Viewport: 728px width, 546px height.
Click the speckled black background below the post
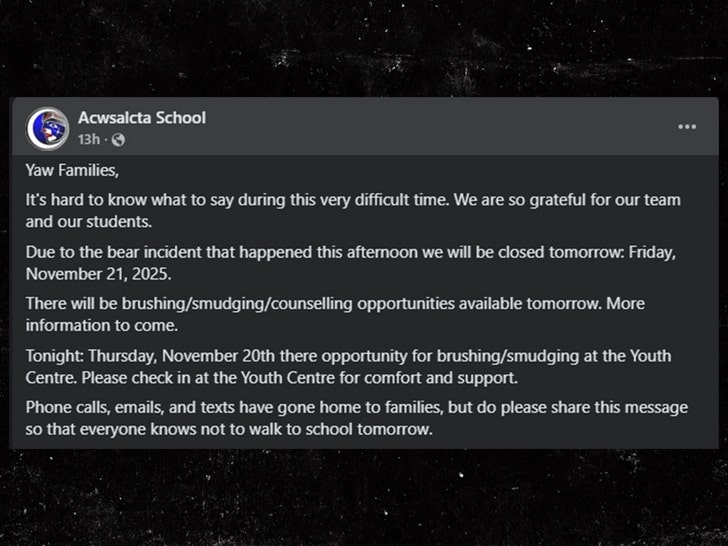(x=364, y=498)
